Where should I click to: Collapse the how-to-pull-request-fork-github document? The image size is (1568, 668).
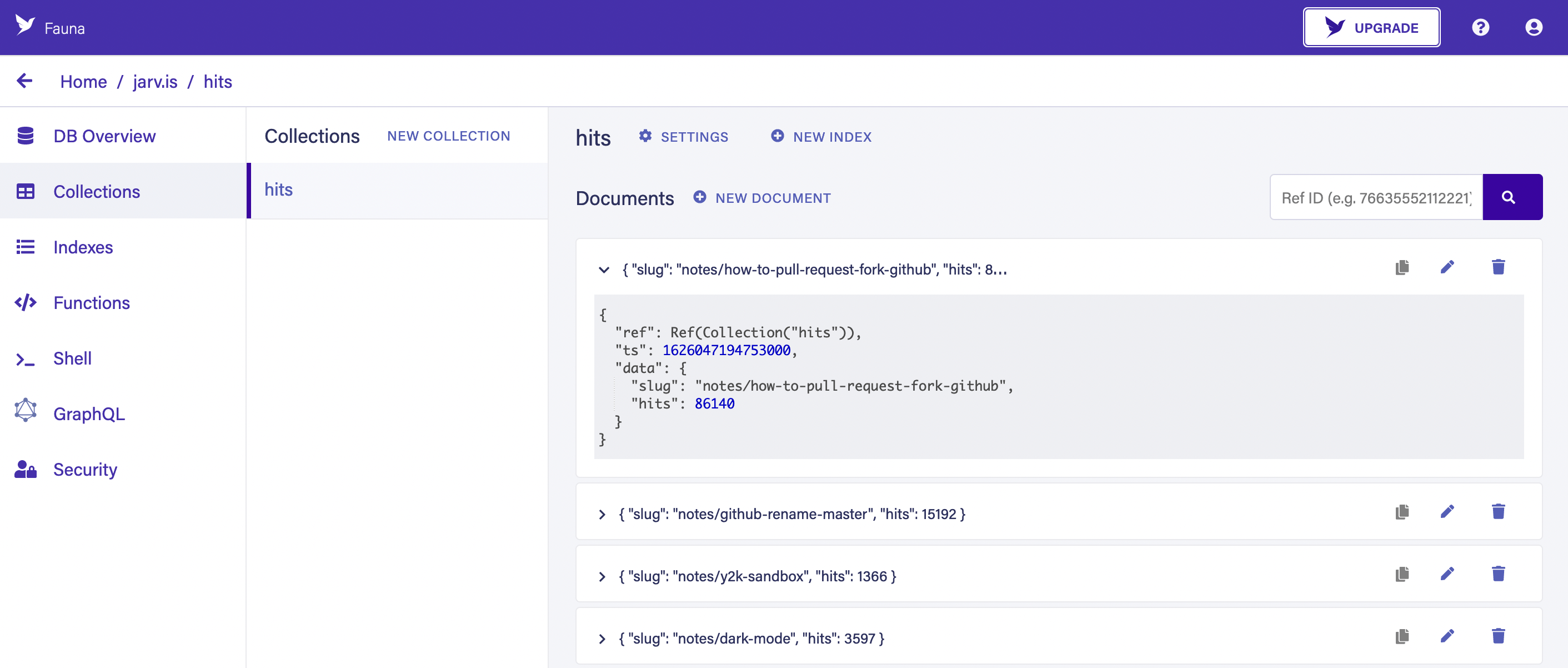[x=603, y=270]
